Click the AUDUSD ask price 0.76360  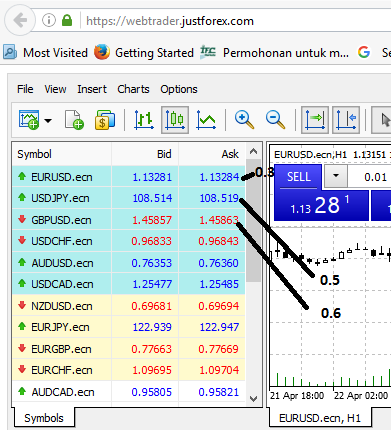(218, 263)
